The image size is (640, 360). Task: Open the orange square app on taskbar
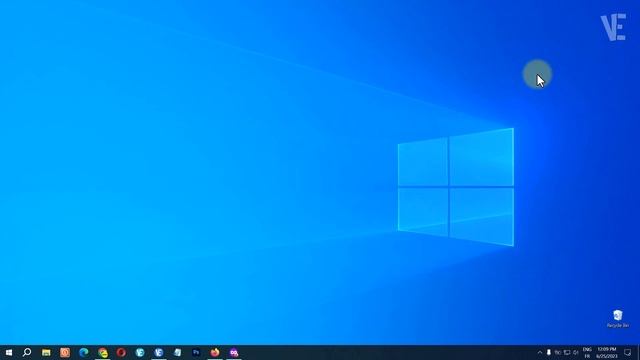[65, 352]
